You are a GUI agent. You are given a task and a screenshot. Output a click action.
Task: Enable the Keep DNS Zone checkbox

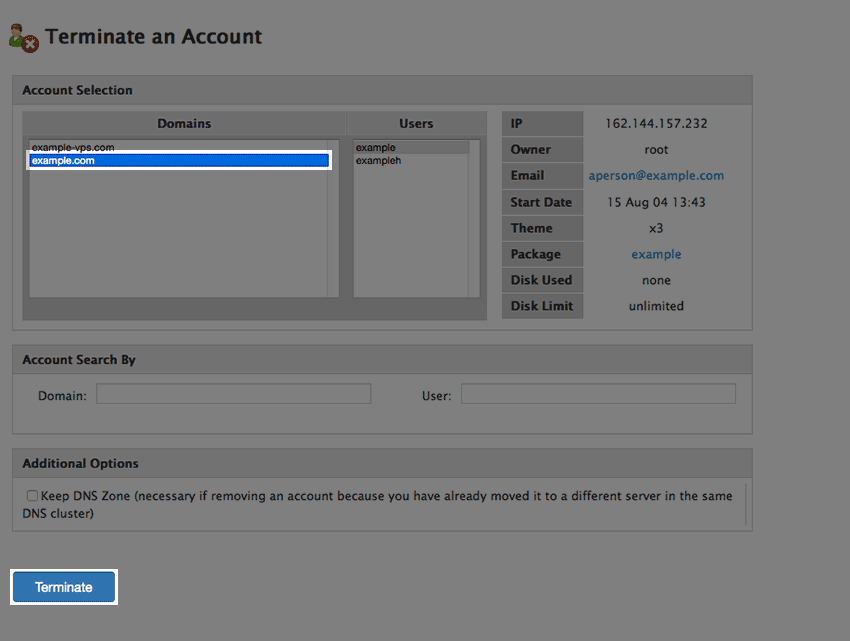[x=32, y=495]
